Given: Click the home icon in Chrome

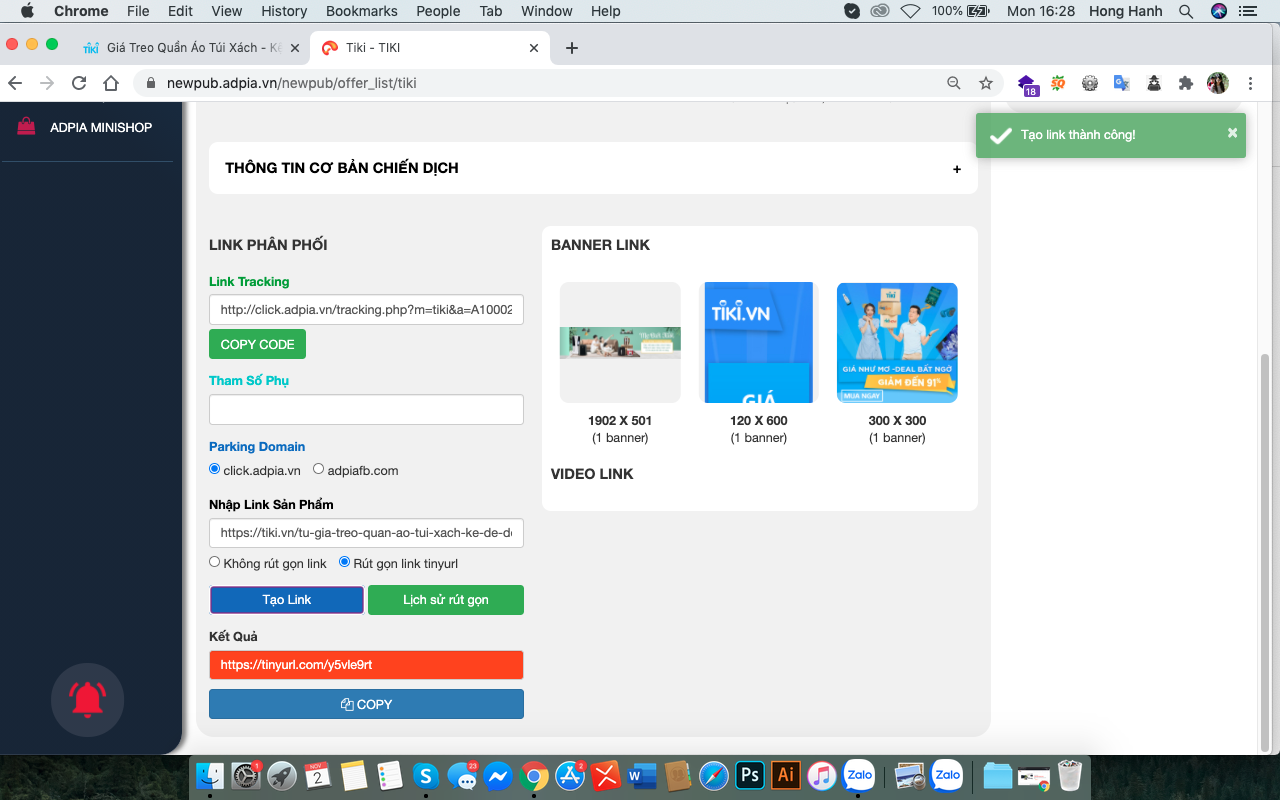Looking at the screenshot, I should tap(111, 83).
